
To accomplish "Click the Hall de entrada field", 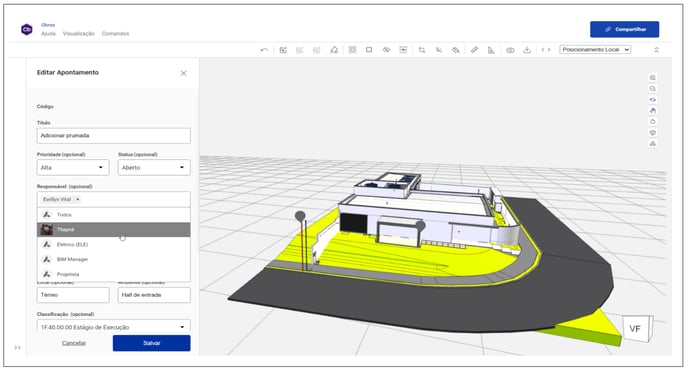I will 154,295.
